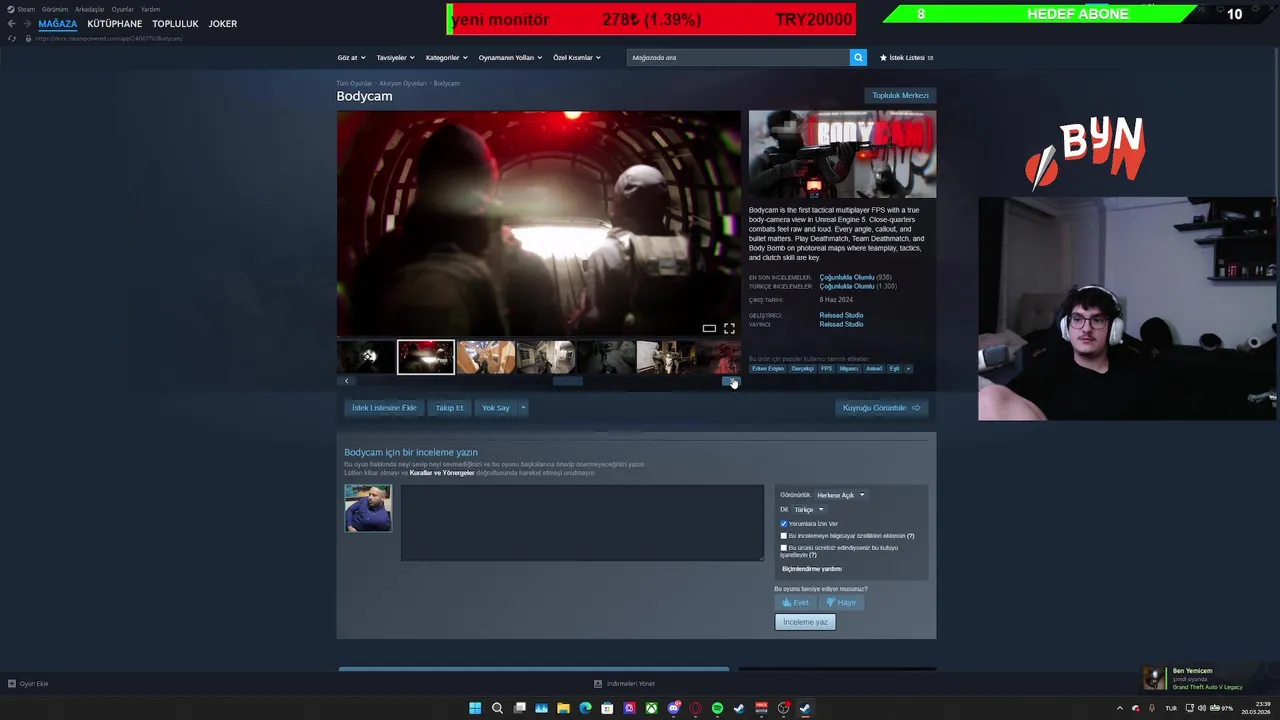
Task: Open Windows taskbar search
Action: click(x=497, y=708)
